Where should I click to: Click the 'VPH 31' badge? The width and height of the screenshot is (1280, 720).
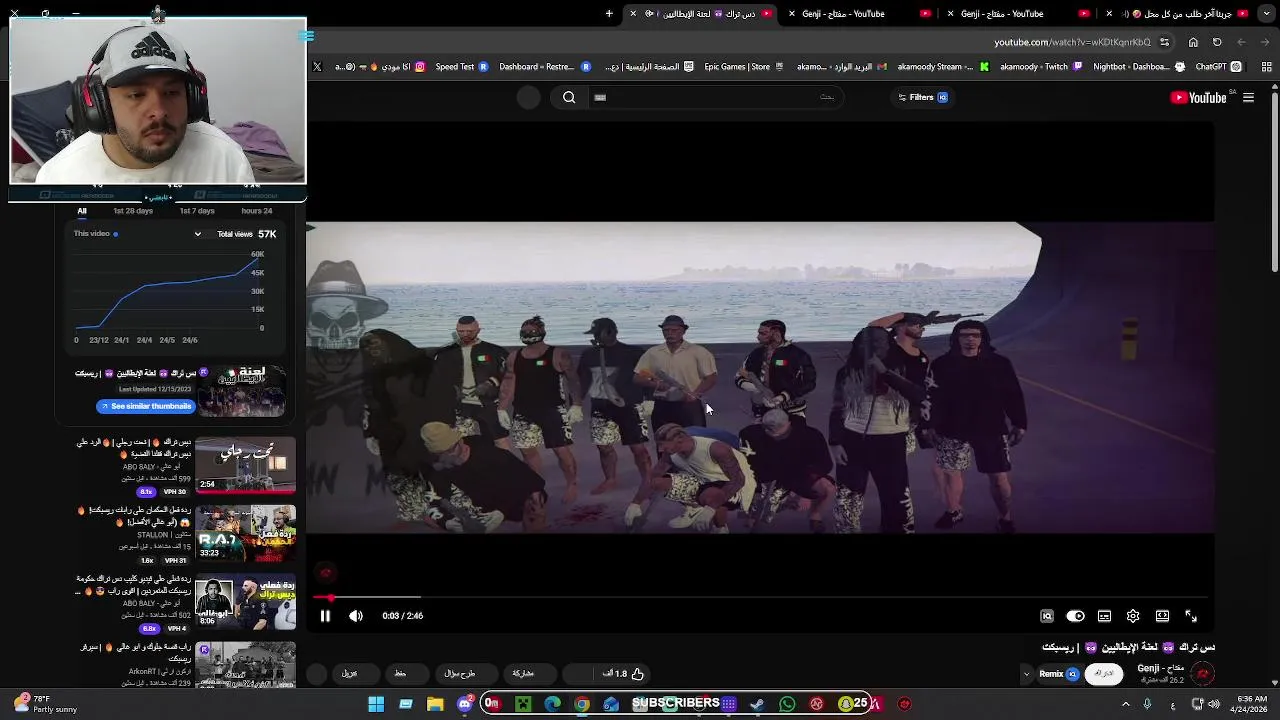pyautogui.click(x=176, y=561)
